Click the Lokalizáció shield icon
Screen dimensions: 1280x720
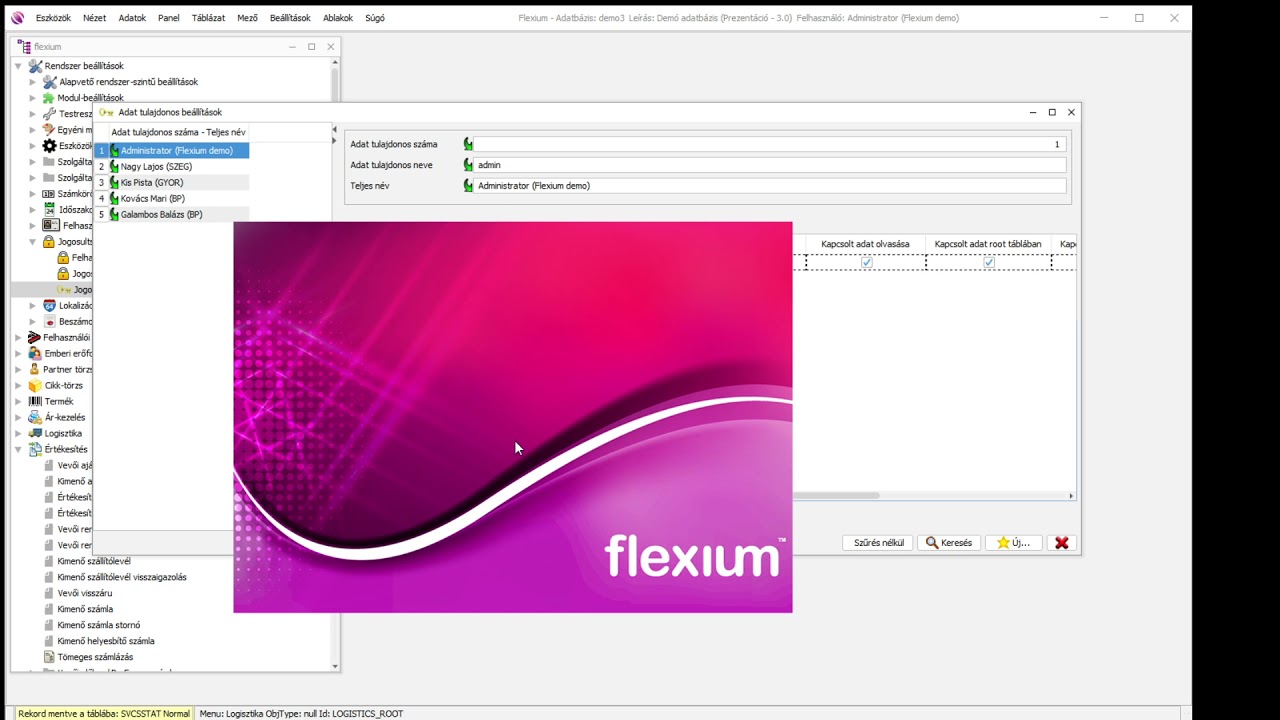pyautogui.click(x=49, y=306)
